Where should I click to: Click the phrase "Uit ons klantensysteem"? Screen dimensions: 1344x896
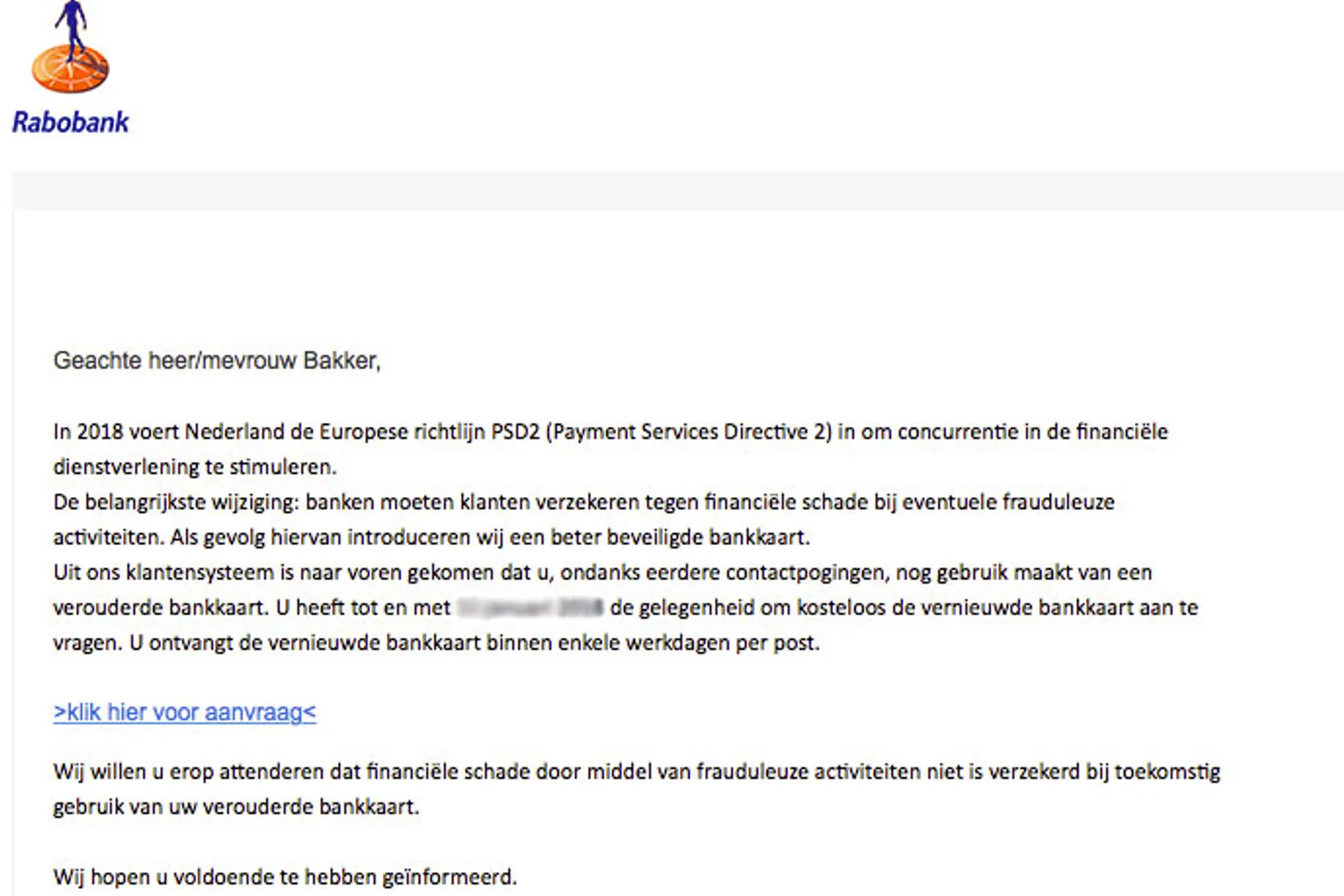163,572
